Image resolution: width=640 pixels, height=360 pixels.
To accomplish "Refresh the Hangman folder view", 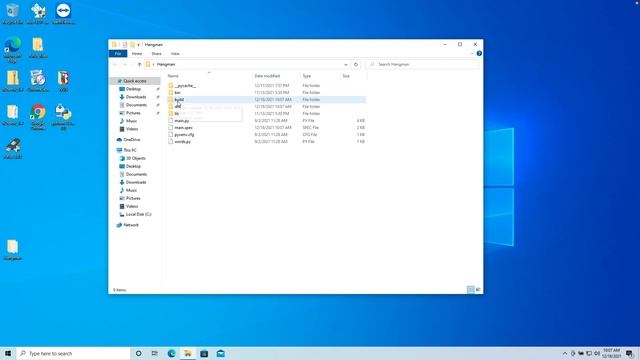I will pos(356,64).
